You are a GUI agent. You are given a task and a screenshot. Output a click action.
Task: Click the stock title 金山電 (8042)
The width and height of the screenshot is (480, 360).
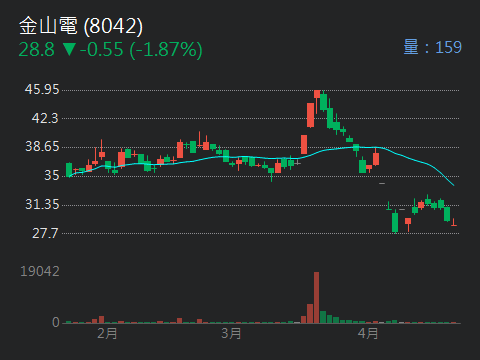(x=81, y=26)
